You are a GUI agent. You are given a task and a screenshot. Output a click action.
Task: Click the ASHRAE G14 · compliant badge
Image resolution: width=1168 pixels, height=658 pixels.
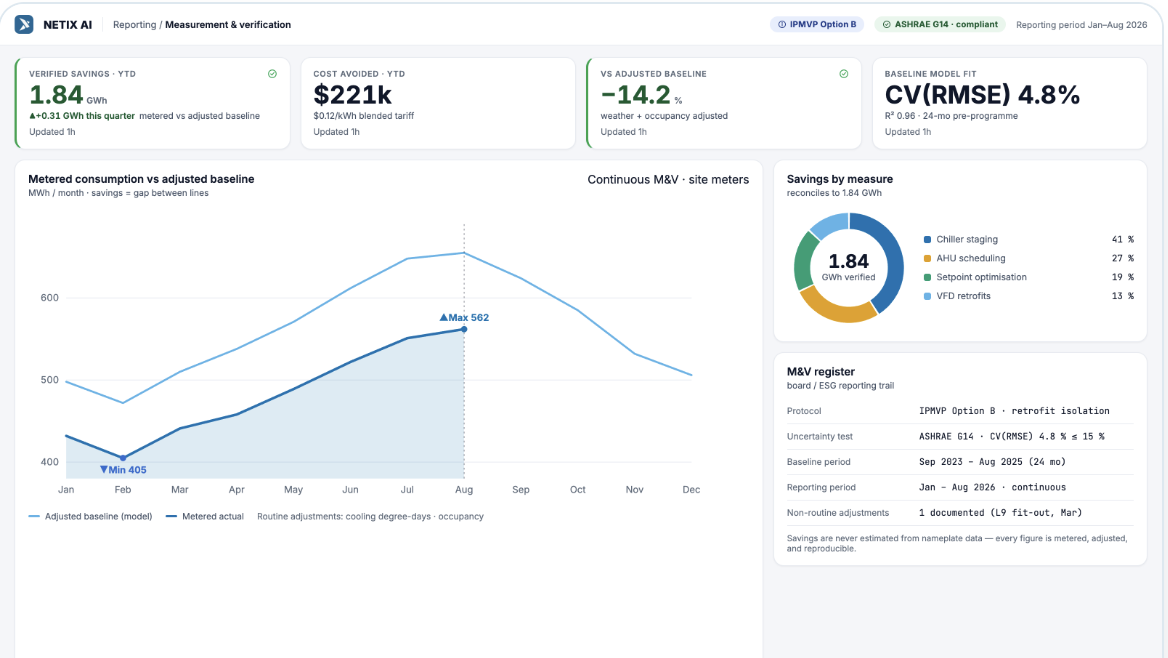[940, 25]
